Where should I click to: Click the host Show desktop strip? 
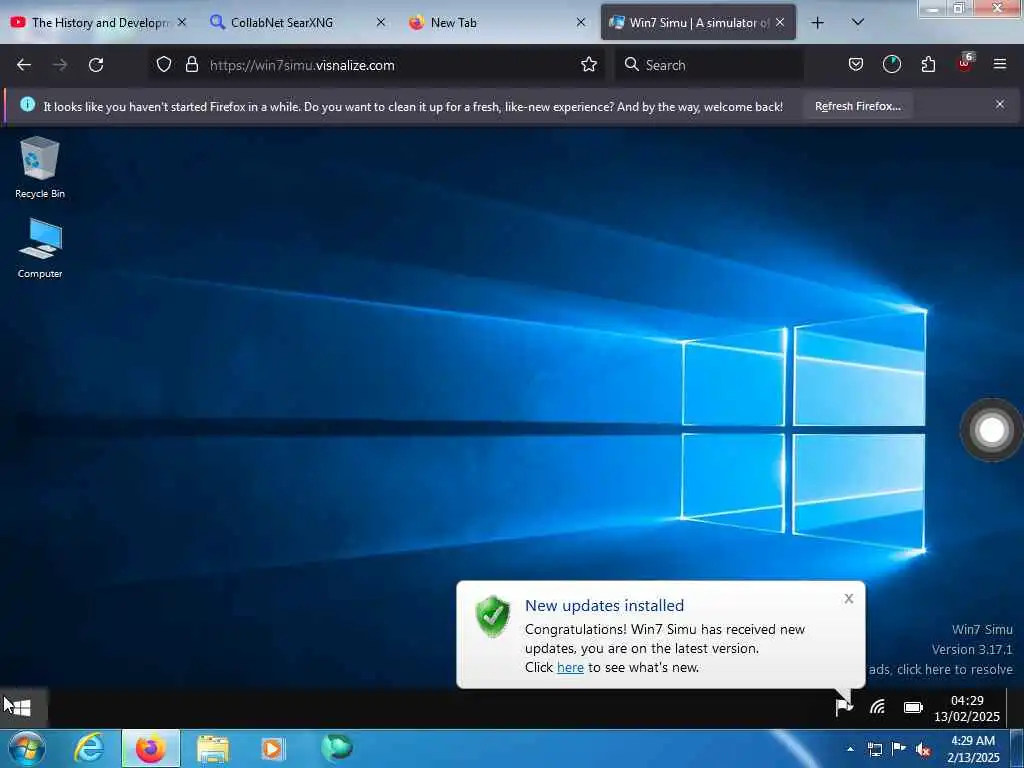coord(1017,748)
